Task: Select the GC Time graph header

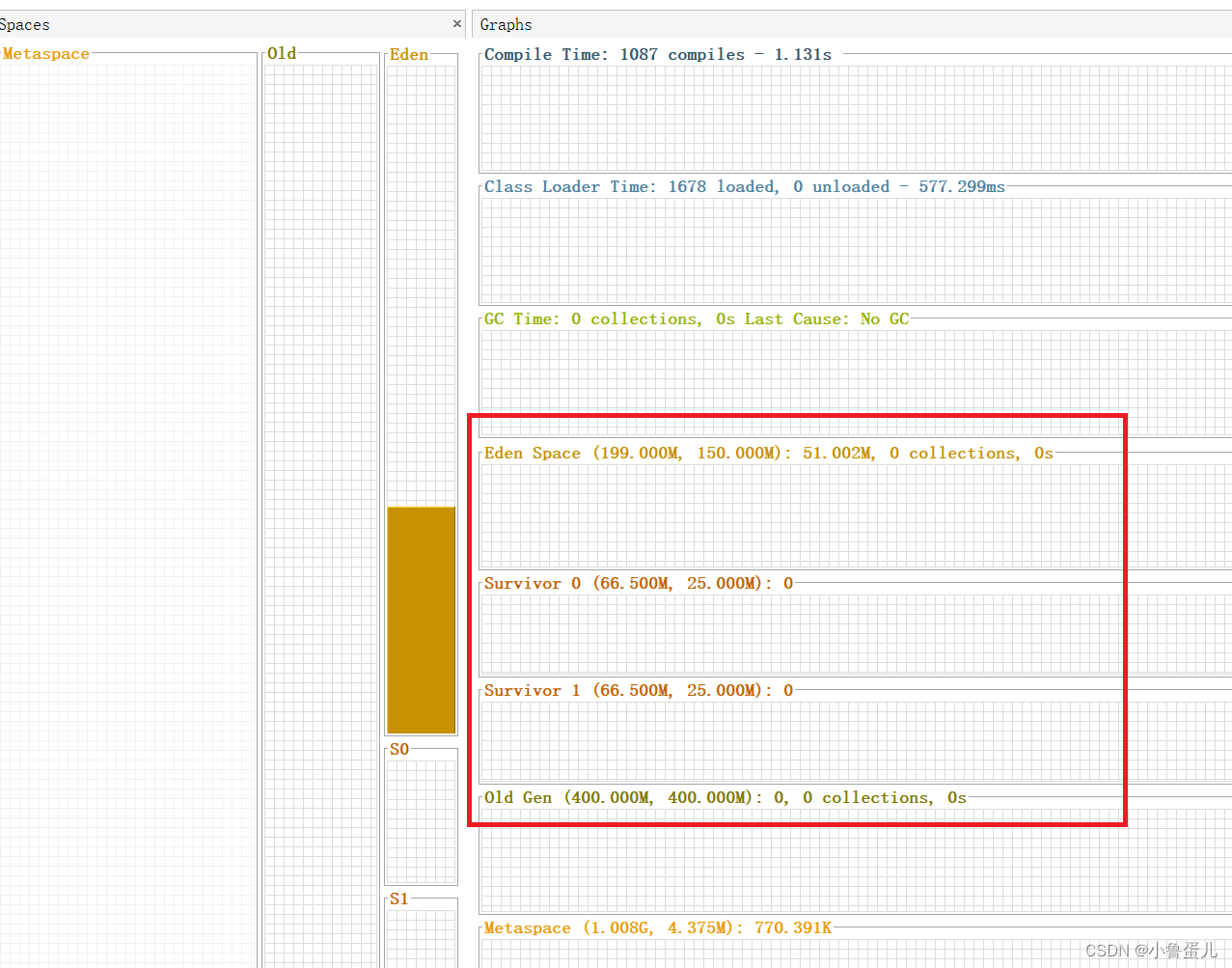Action: click(695, 318)
